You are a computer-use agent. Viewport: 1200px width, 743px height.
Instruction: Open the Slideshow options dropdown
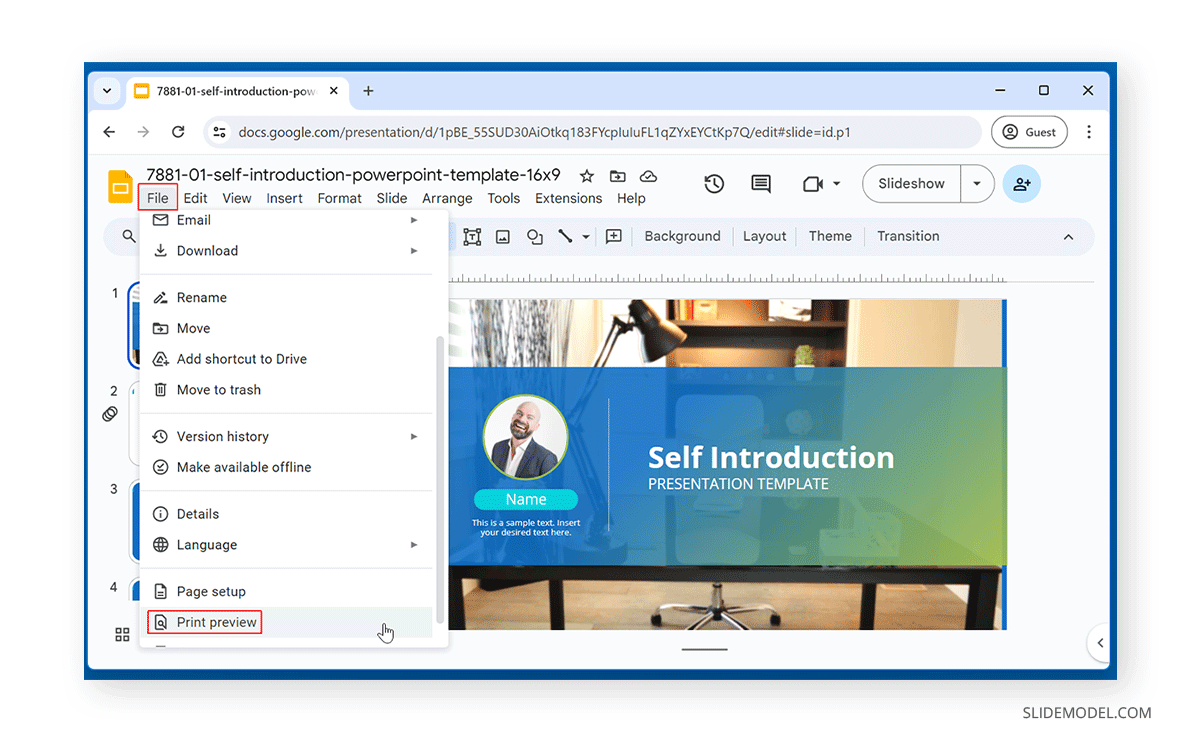(x=976, y=184)
